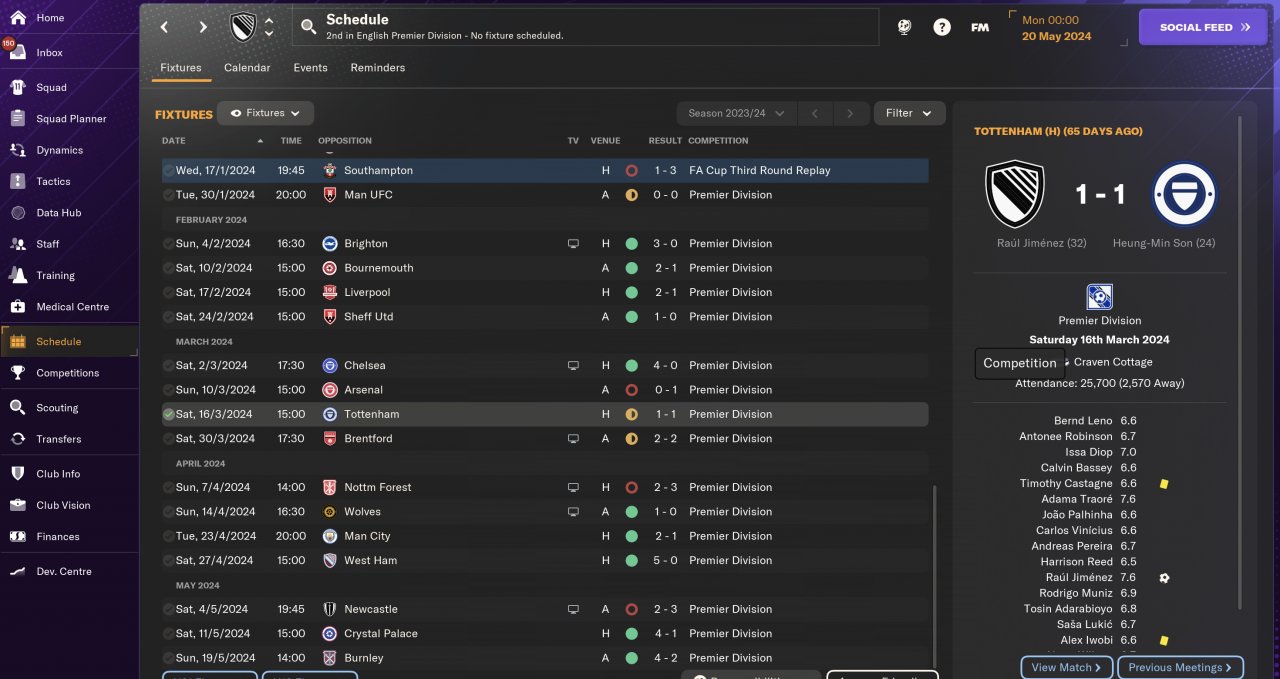Screen dimensions: 1280x679
Task: Toggle the checkmark on the Southampton fixture
Action: coord(168,171)
